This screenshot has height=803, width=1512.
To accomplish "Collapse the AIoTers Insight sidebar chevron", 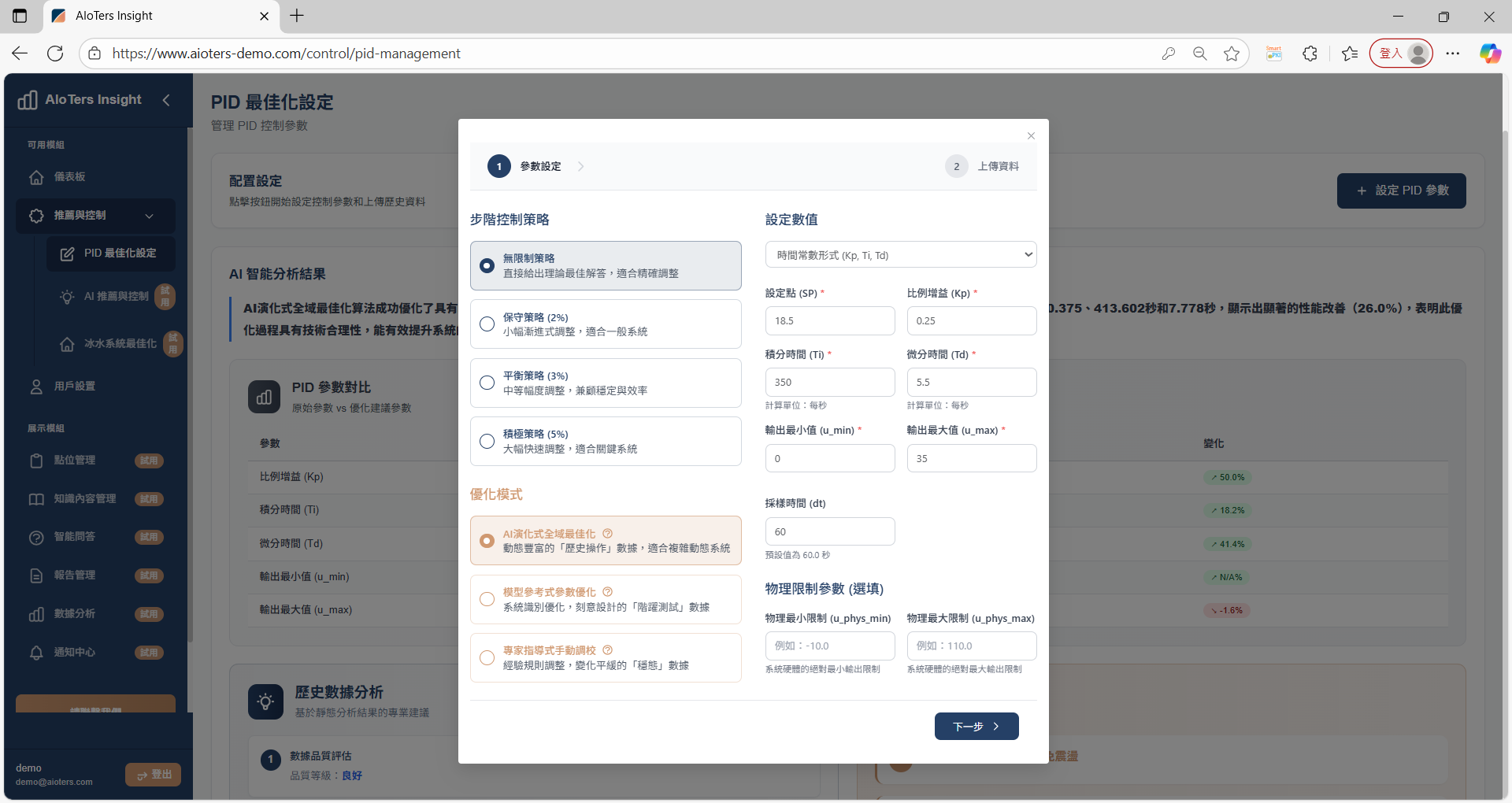I will tap(166, 100).
